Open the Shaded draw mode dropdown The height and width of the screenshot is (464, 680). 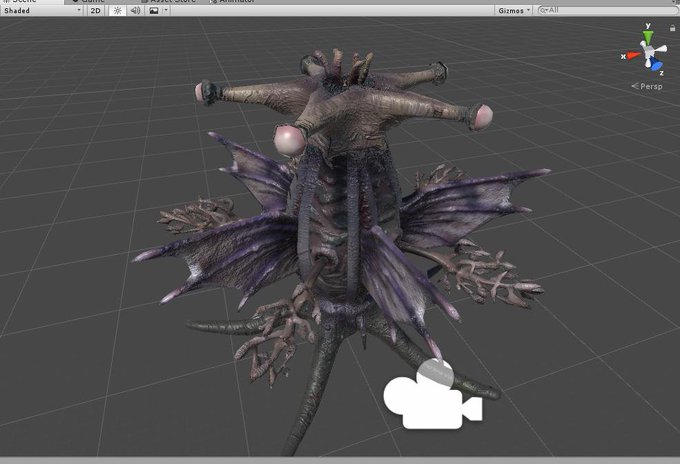[42, 10]
